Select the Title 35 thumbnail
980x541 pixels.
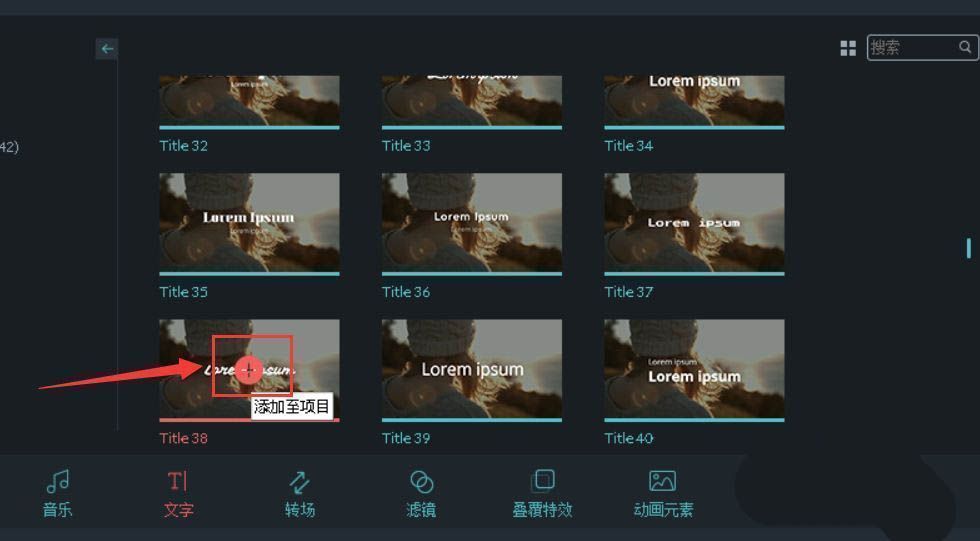pos(249,222)
